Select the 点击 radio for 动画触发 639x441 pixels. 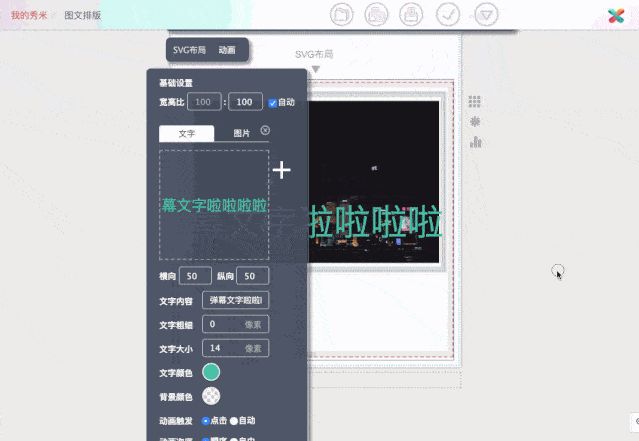coord(206,421)
